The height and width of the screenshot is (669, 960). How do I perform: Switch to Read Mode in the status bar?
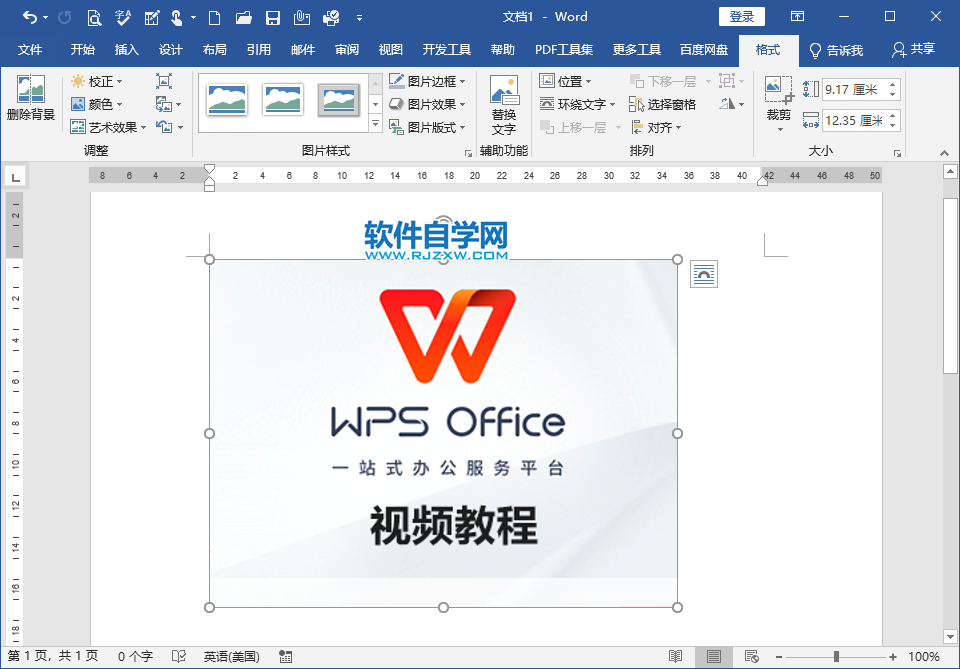[677, 657]
